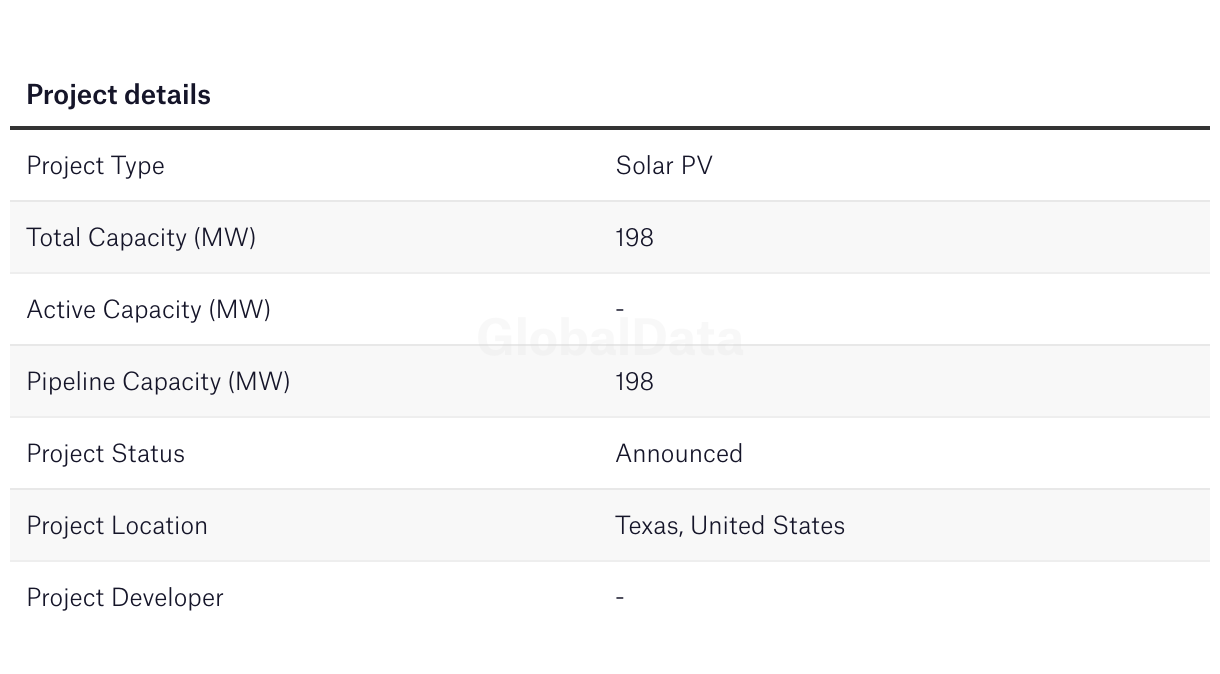Select the Project Developer label
This screenshot has height=674, width=1220.
[125, 598]
